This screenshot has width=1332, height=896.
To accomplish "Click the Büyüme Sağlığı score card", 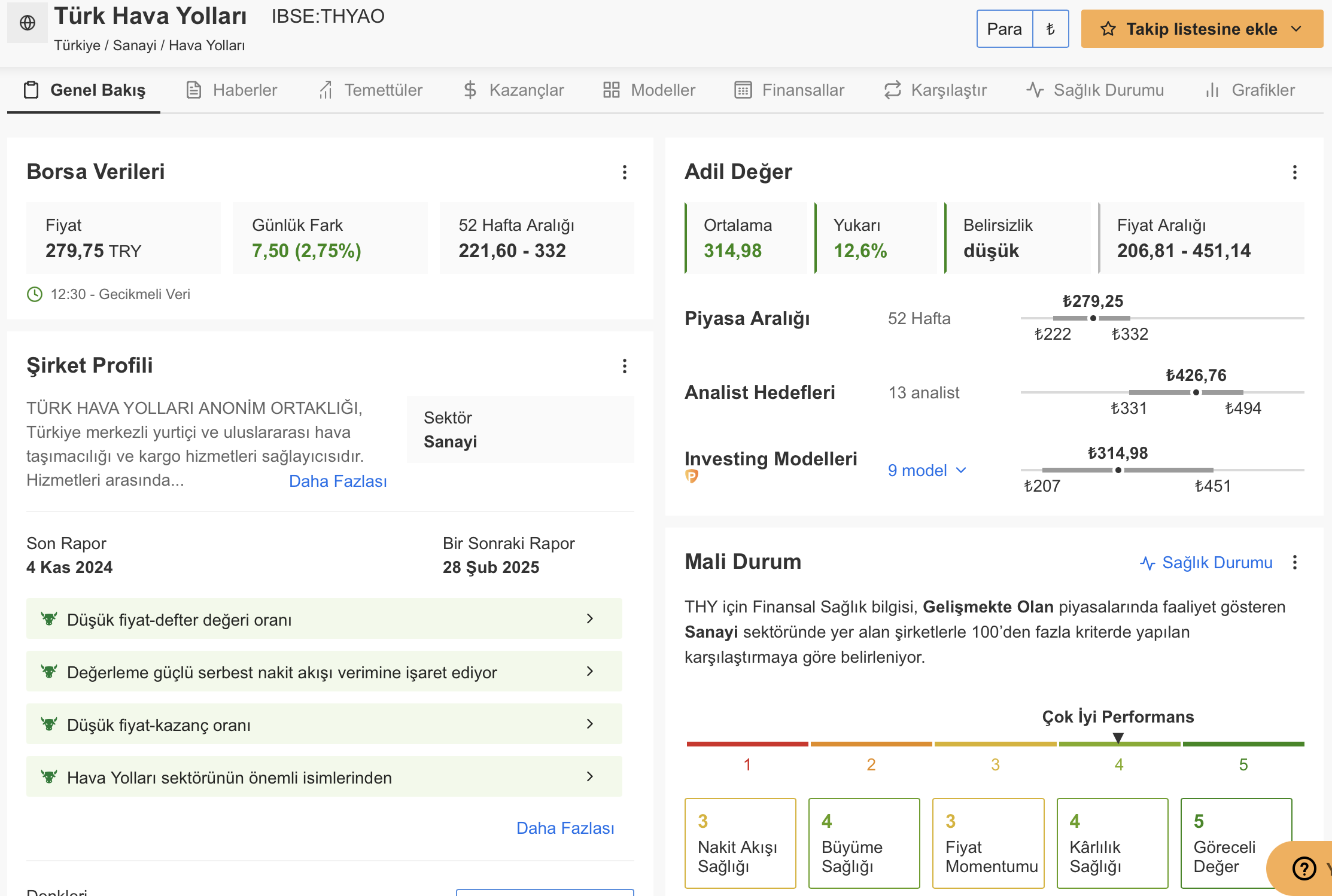I will [x=864, y=843].
